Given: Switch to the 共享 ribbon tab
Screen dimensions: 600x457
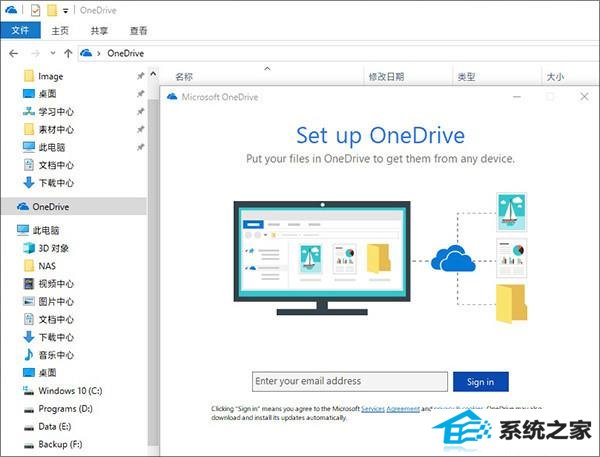Looking at the screenshot, I should [99, 31].
